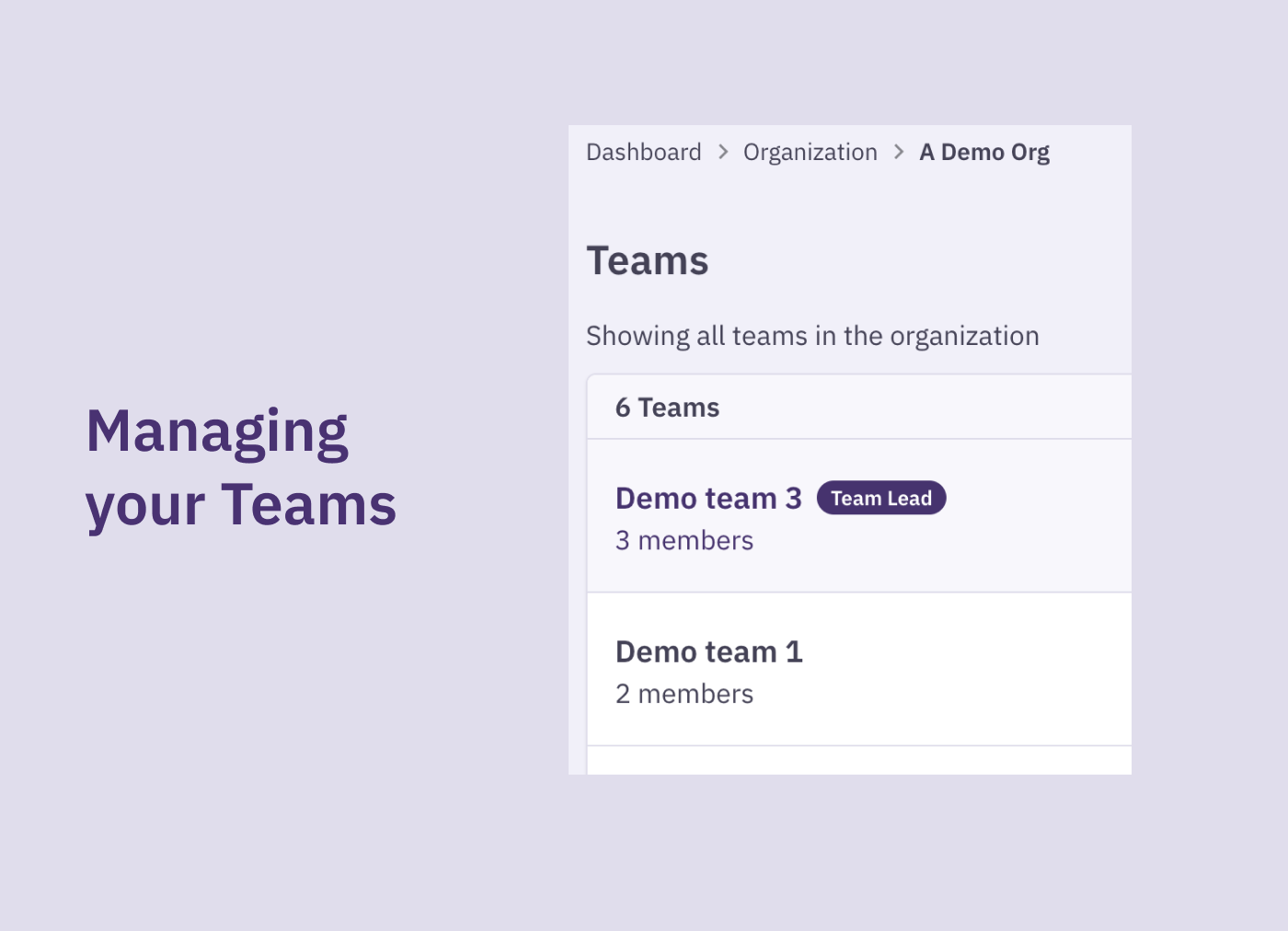Click the 6 Teams list header
The image size is (1288, 931).
point(667,407)
